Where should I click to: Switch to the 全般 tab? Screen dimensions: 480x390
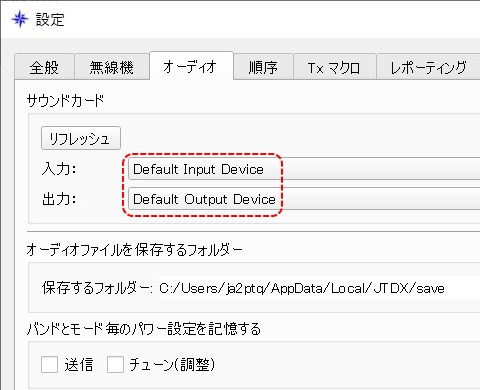click(x=44, y=67)
